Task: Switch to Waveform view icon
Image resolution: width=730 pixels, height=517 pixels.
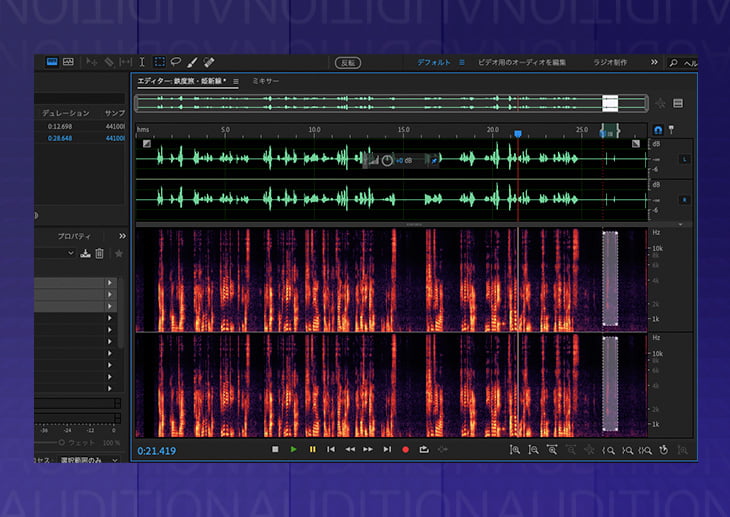Action: 52,62
